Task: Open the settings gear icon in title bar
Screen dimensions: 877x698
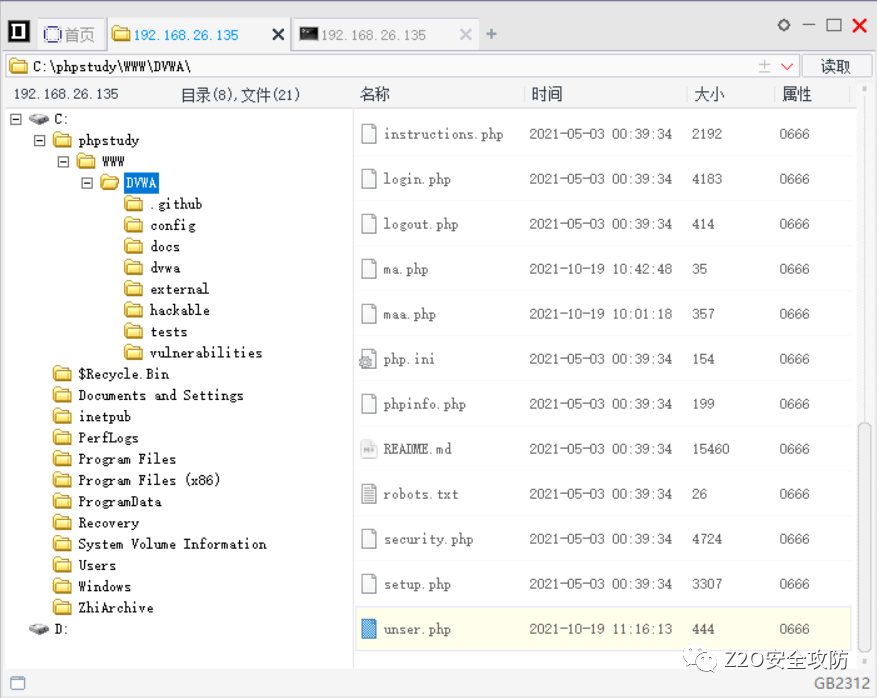Action: coord(784,25)
